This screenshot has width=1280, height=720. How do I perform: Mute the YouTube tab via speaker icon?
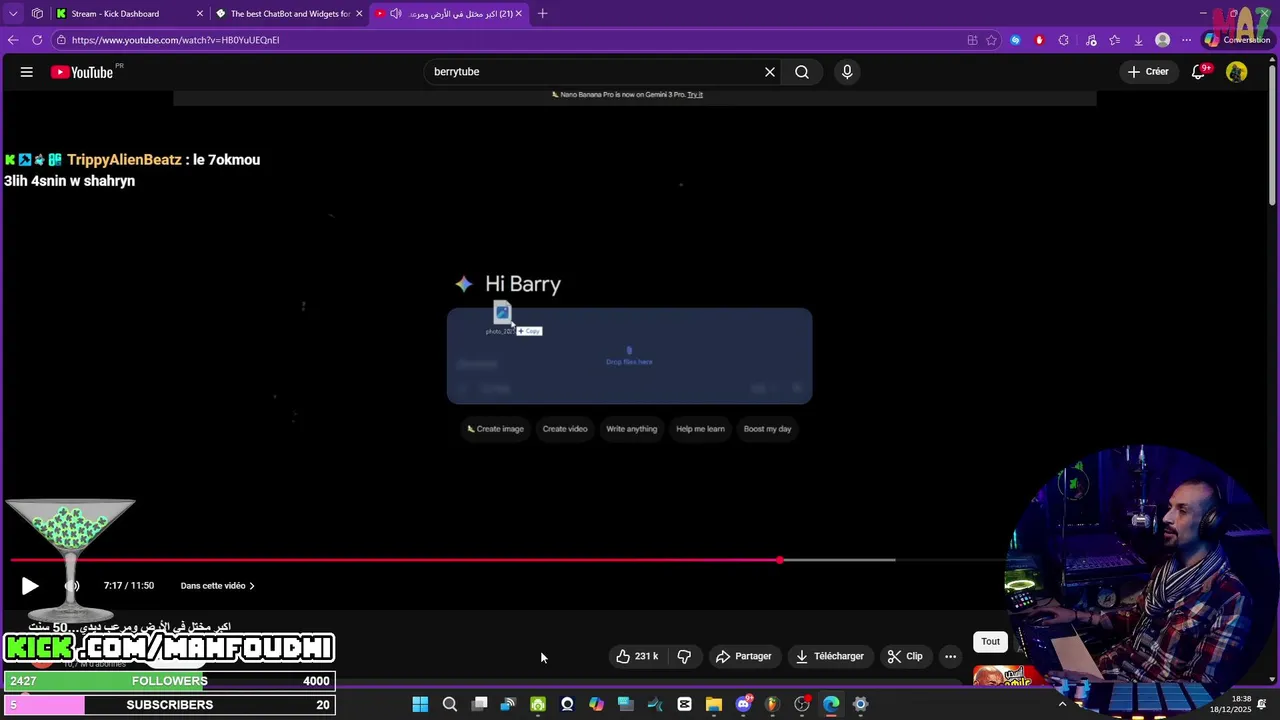395,14
